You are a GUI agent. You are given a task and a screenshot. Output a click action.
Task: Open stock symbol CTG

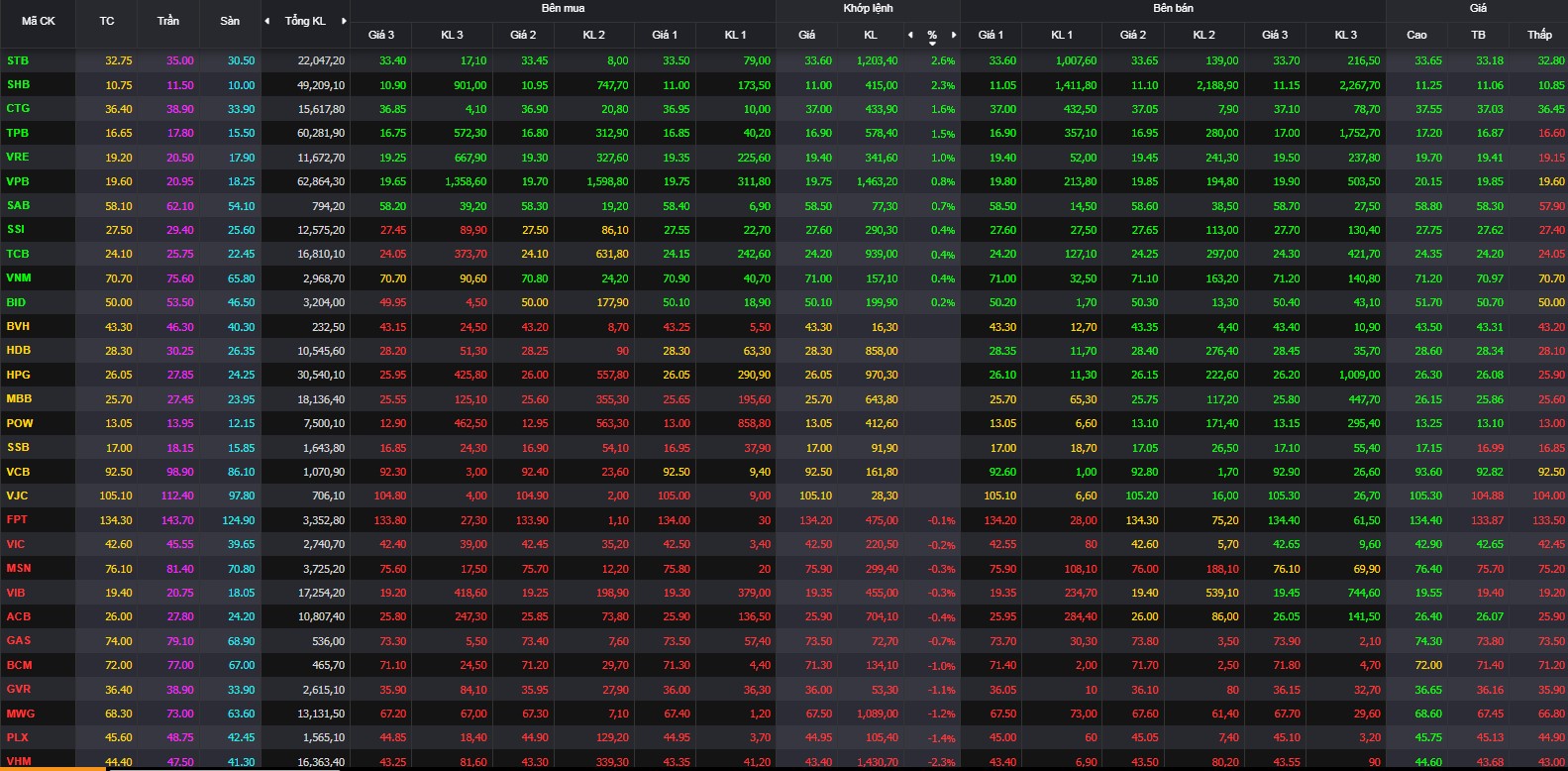(x=18, y=108)
